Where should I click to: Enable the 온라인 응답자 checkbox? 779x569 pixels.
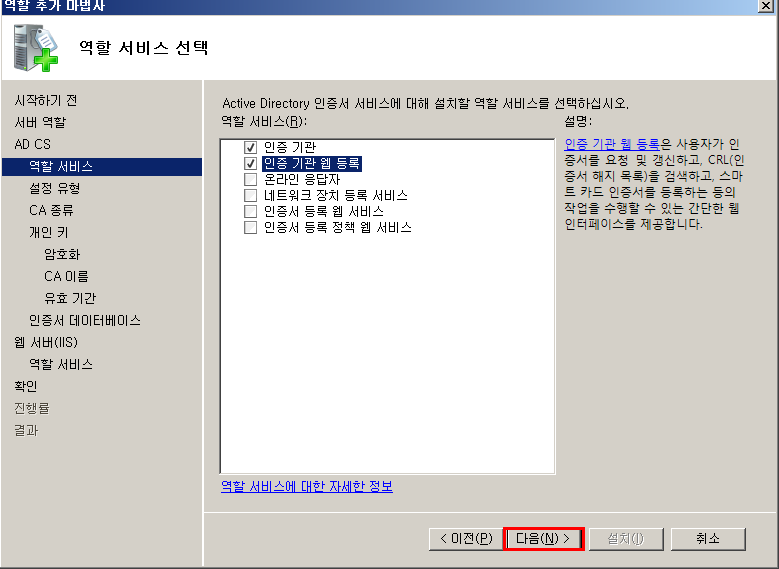(250, 179)
